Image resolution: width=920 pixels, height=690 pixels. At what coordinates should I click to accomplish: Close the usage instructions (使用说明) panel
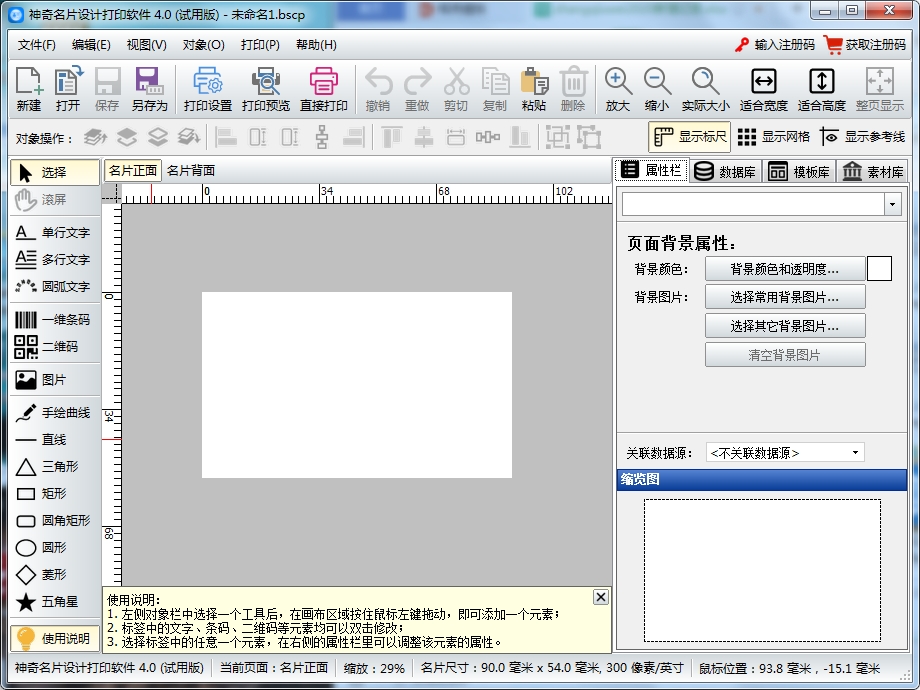coord(600,597)
